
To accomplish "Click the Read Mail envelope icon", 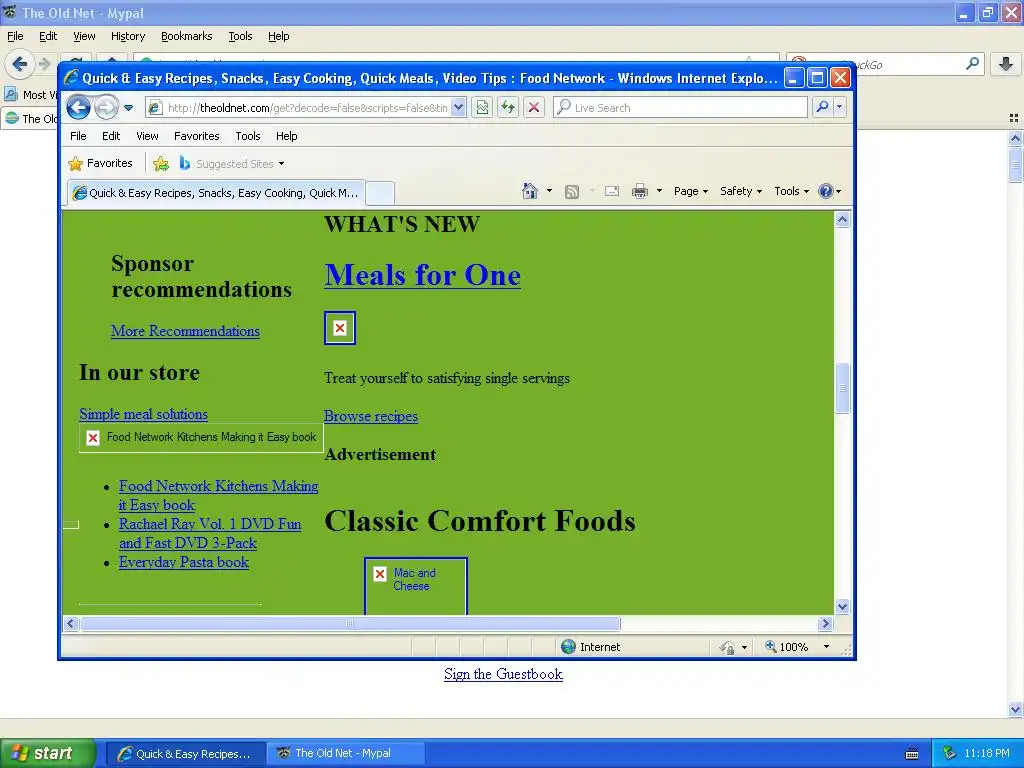I will coord(611,191).
